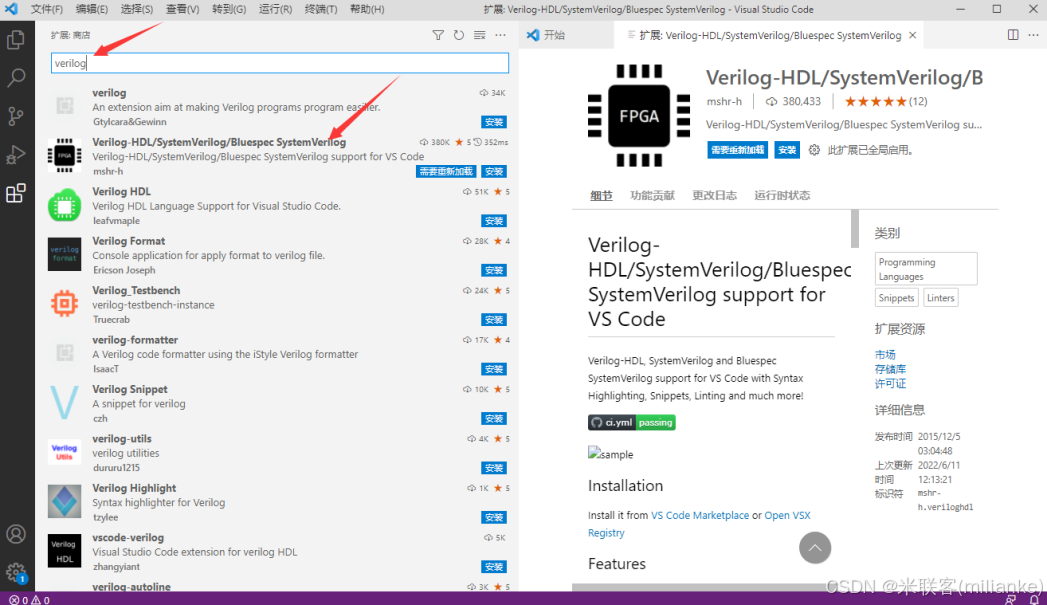Close the Verilog-HDL extension tab

point(912,35)
